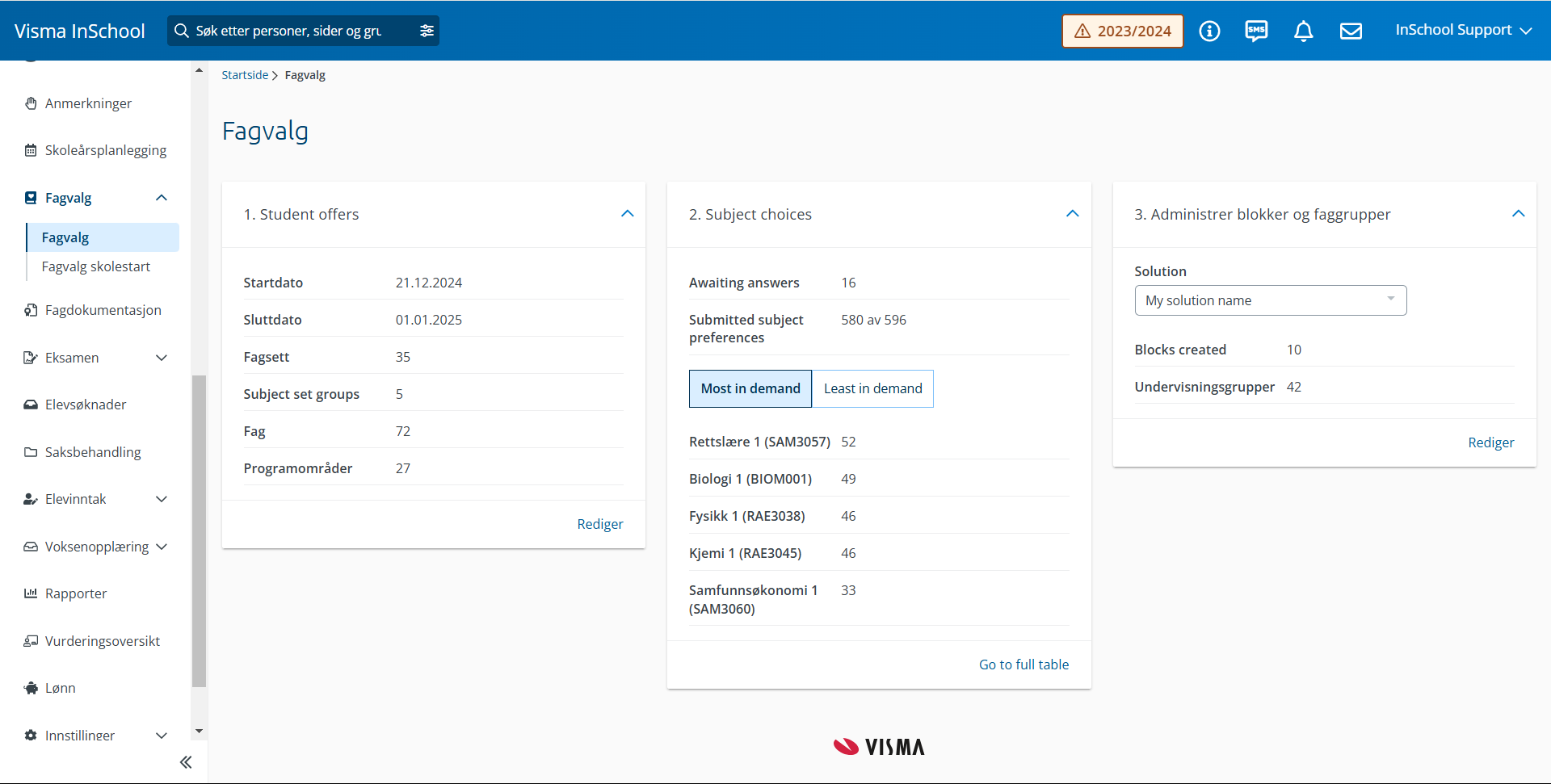This screenshot has width=1551, height=784.
Task: Open search filter sliders icon
Action: coord(427,31)
